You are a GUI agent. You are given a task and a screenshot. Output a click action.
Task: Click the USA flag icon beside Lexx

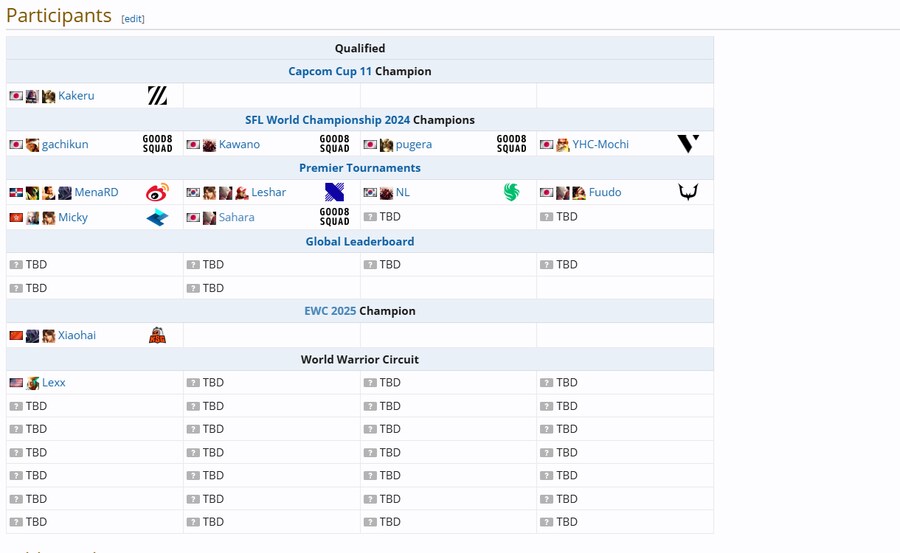tap(16, 383)
